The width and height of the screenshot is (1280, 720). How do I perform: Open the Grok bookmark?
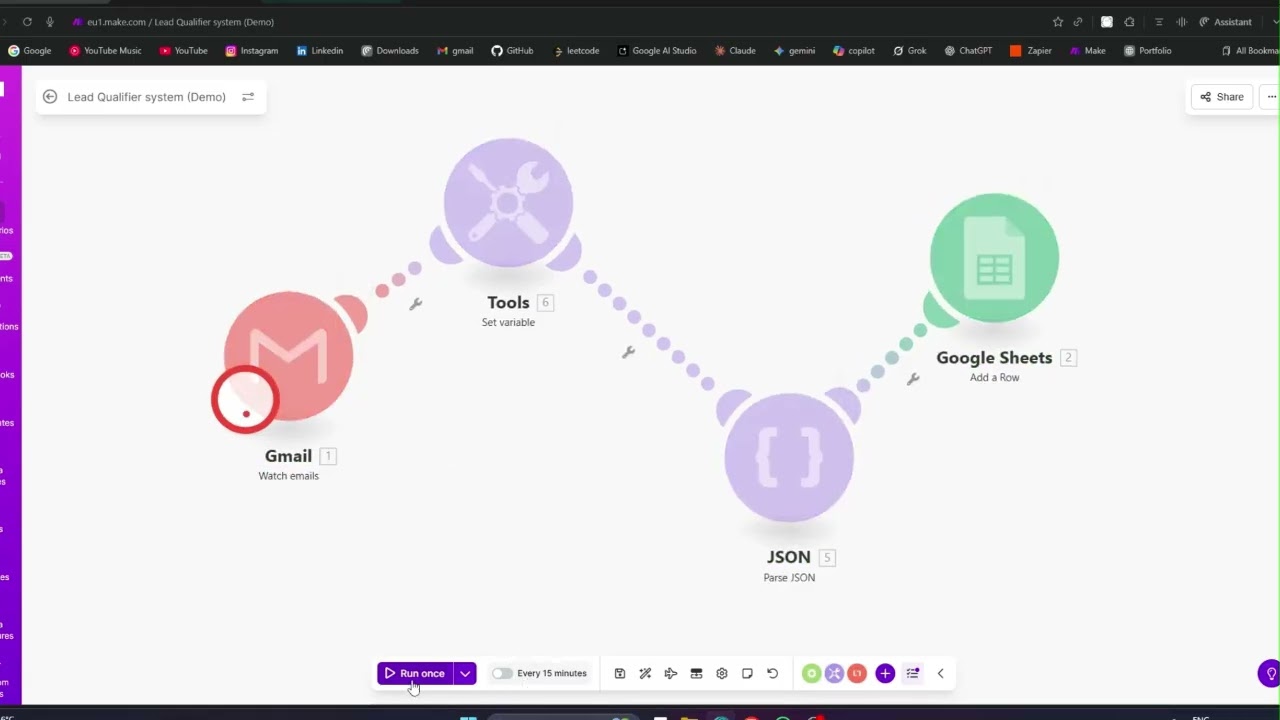click(910, 51)
